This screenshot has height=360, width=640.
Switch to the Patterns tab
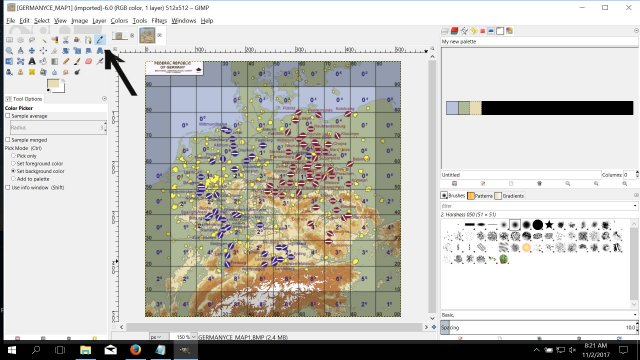click(480, 196)
